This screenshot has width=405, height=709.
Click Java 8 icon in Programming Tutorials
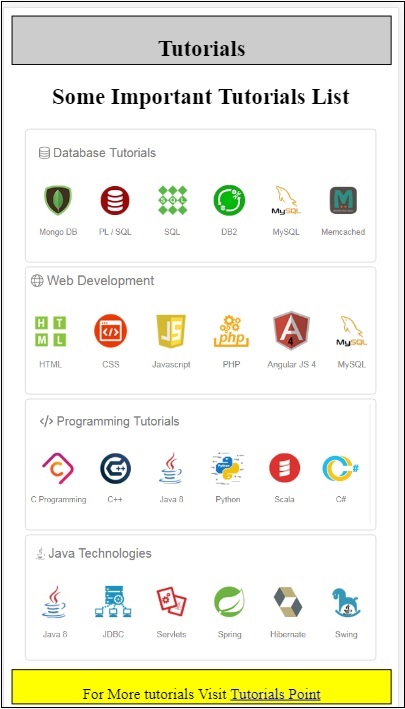click(x=171, y=468)
